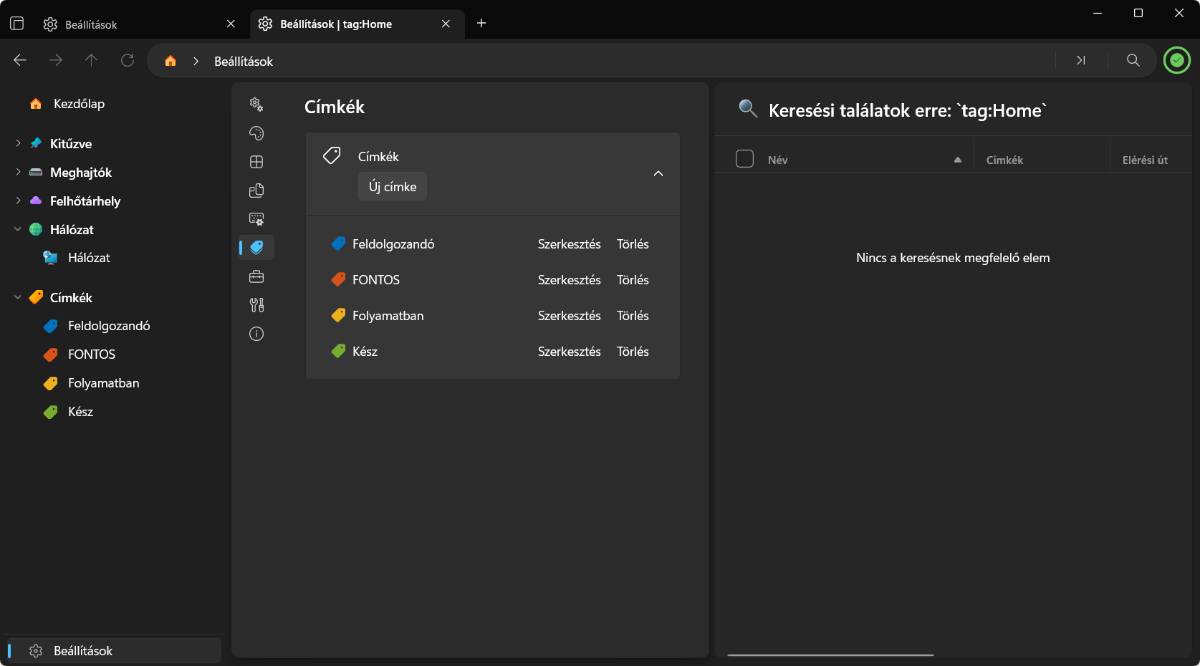Open the search magnifier icon in toolbar
The height and width of the screenshot is (666, 1200).
[1133, 61]
